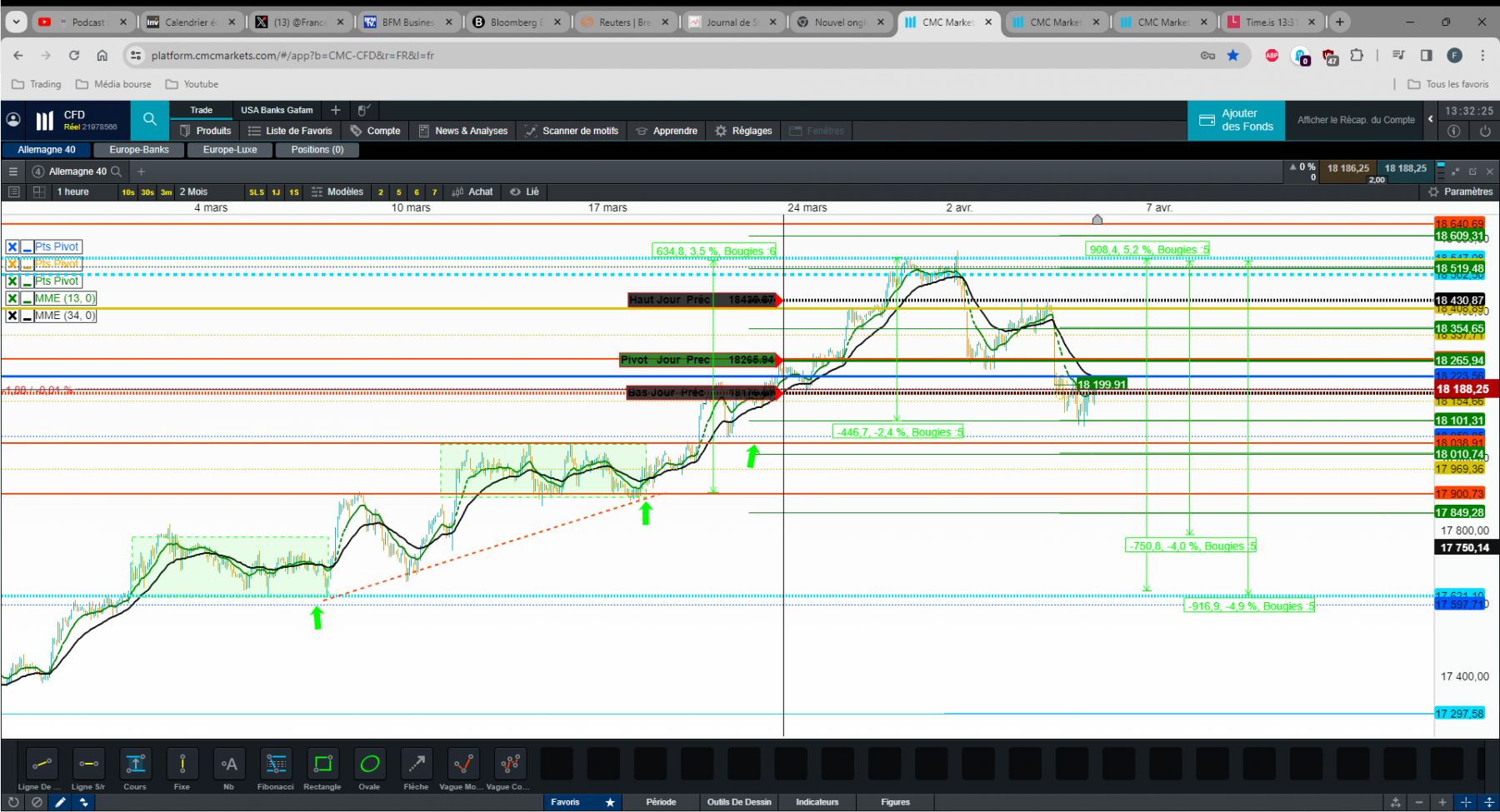The image size is (1500, 812).
Task: Click the info circle icon under clock
Action: (1453, 131)
